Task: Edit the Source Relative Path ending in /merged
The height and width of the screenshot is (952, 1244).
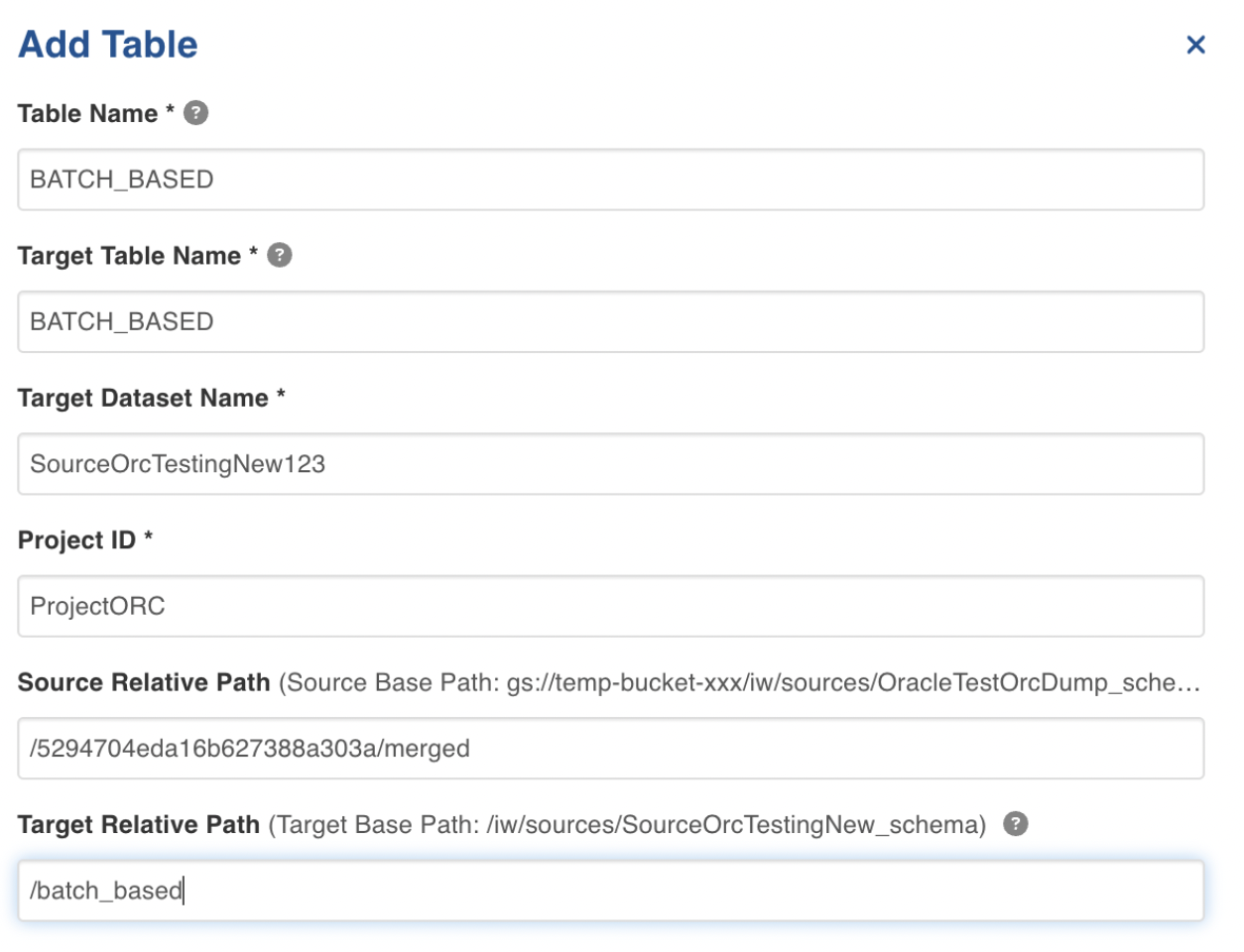Action: tap(611, 749)
